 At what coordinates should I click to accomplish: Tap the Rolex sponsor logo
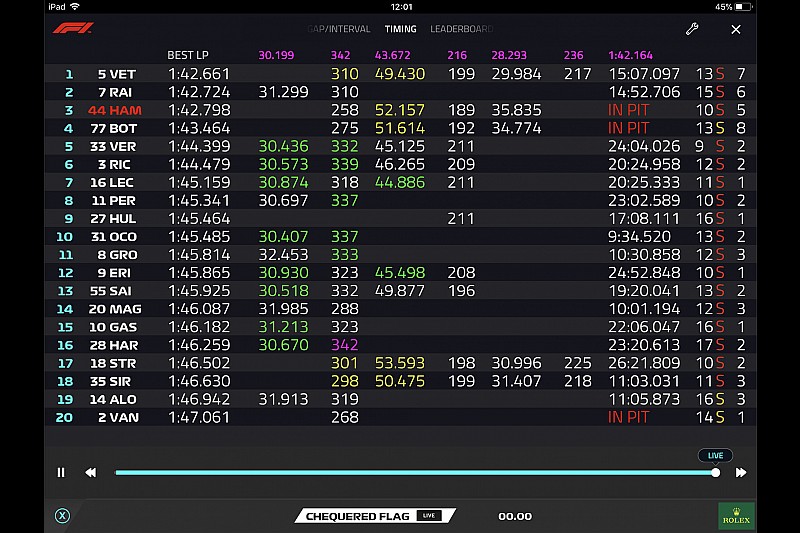[x=736, y=516]
